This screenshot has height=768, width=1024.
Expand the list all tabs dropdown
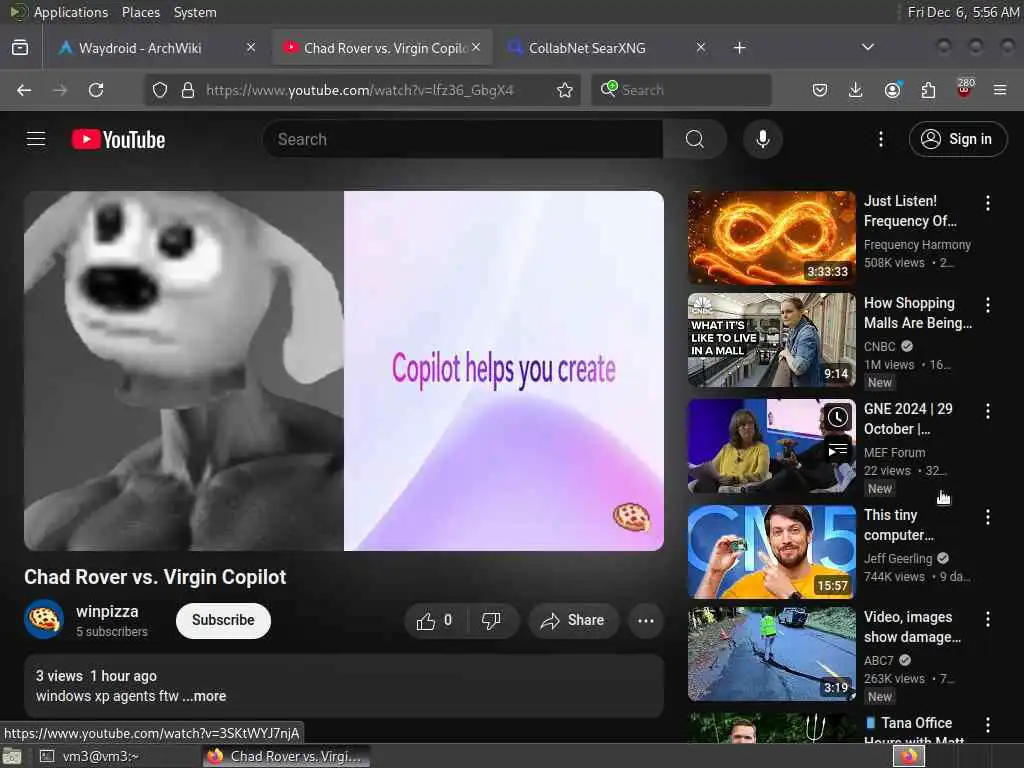pos(868,47)
